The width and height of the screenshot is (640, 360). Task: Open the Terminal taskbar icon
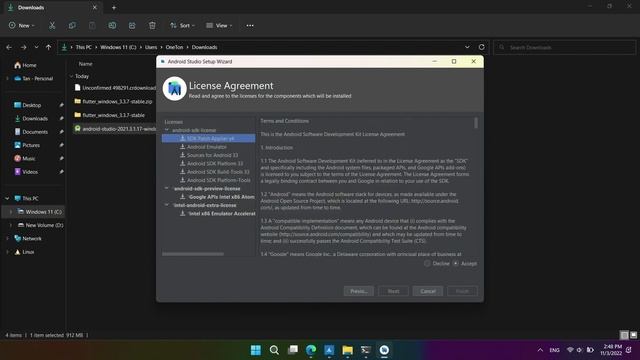(366, 350)
